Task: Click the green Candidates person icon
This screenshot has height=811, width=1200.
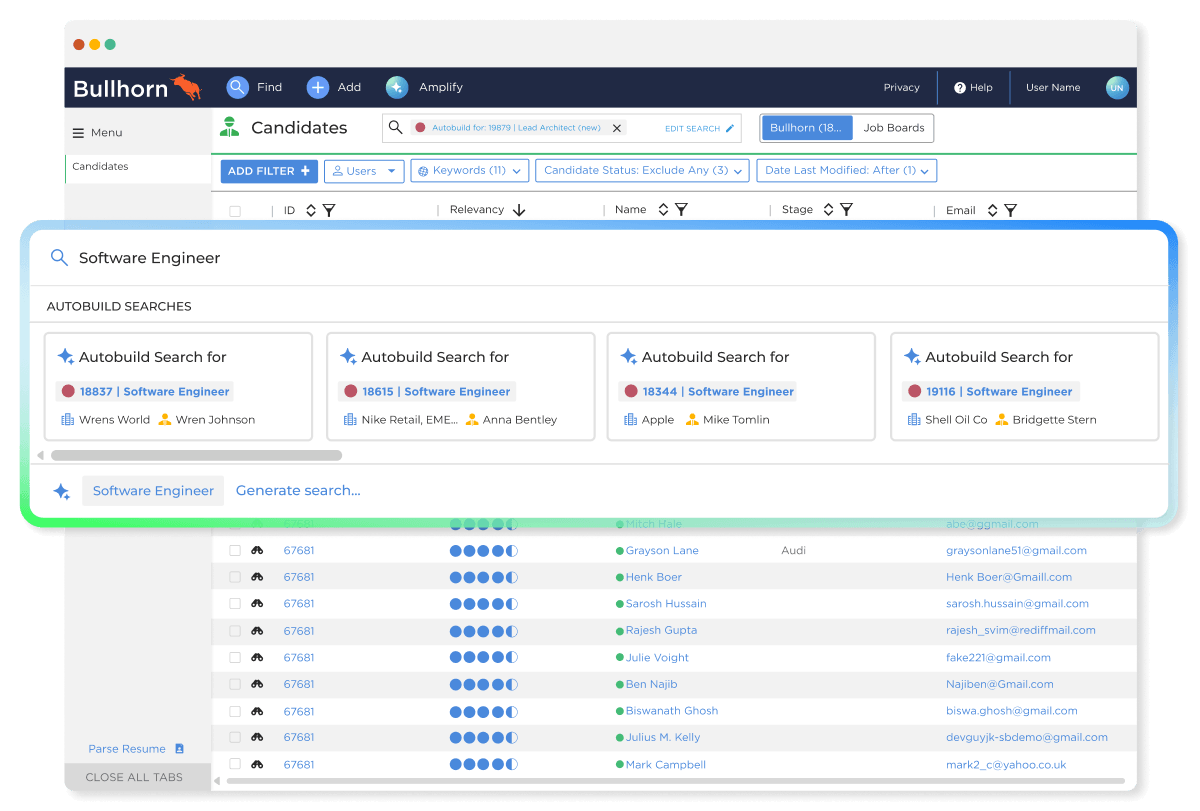Action: point(230,127)
